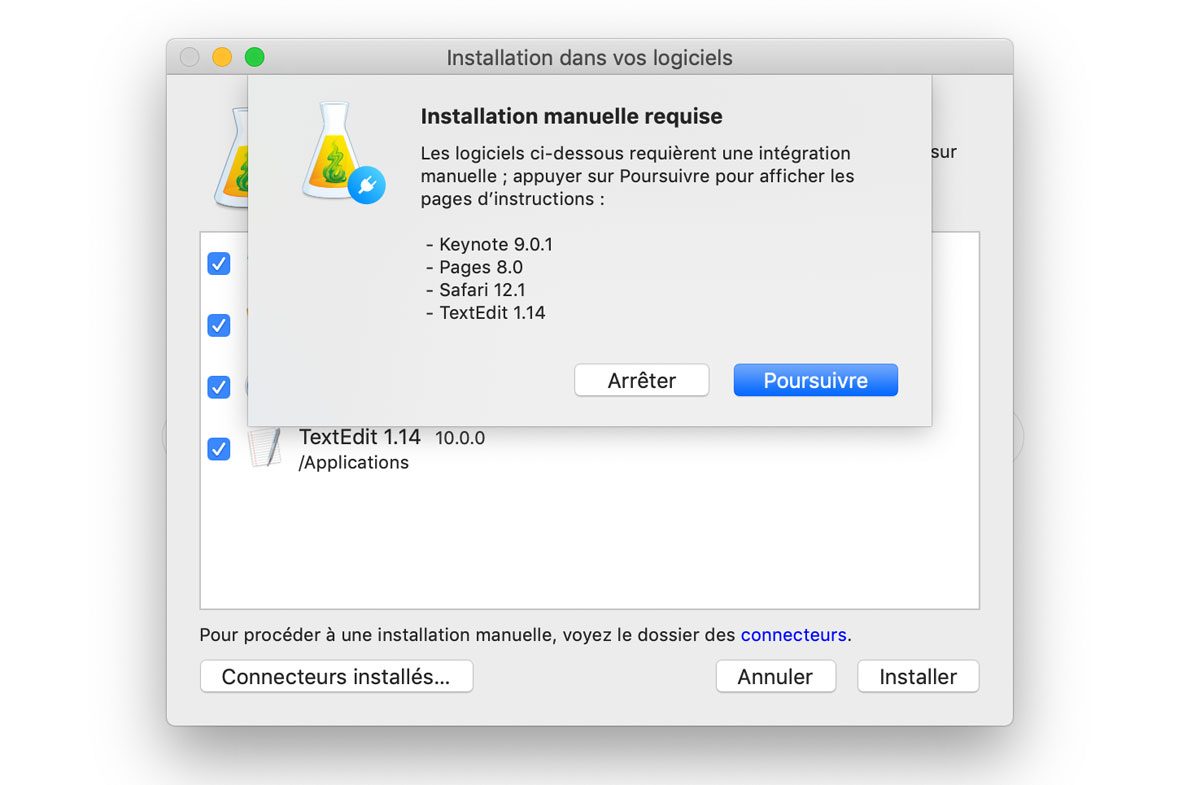
Task: Click the window title "Installation dans vos logiciels"
Action: point(589,58)
